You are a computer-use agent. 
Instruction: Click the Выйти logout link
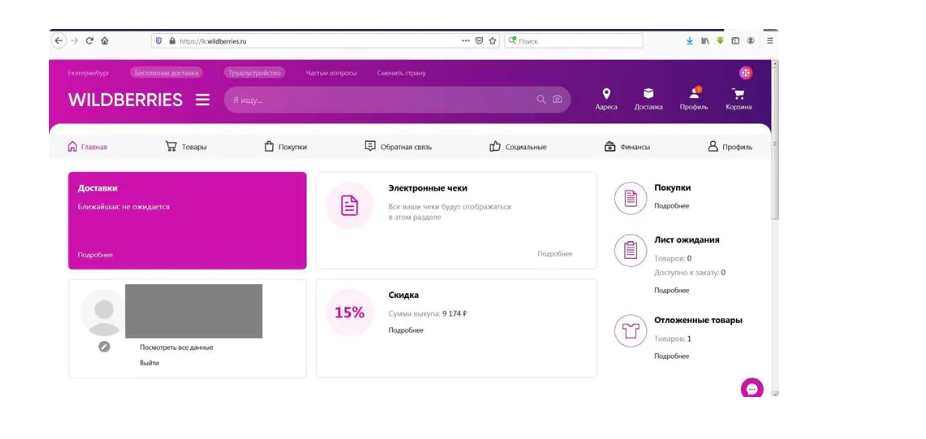149,363
